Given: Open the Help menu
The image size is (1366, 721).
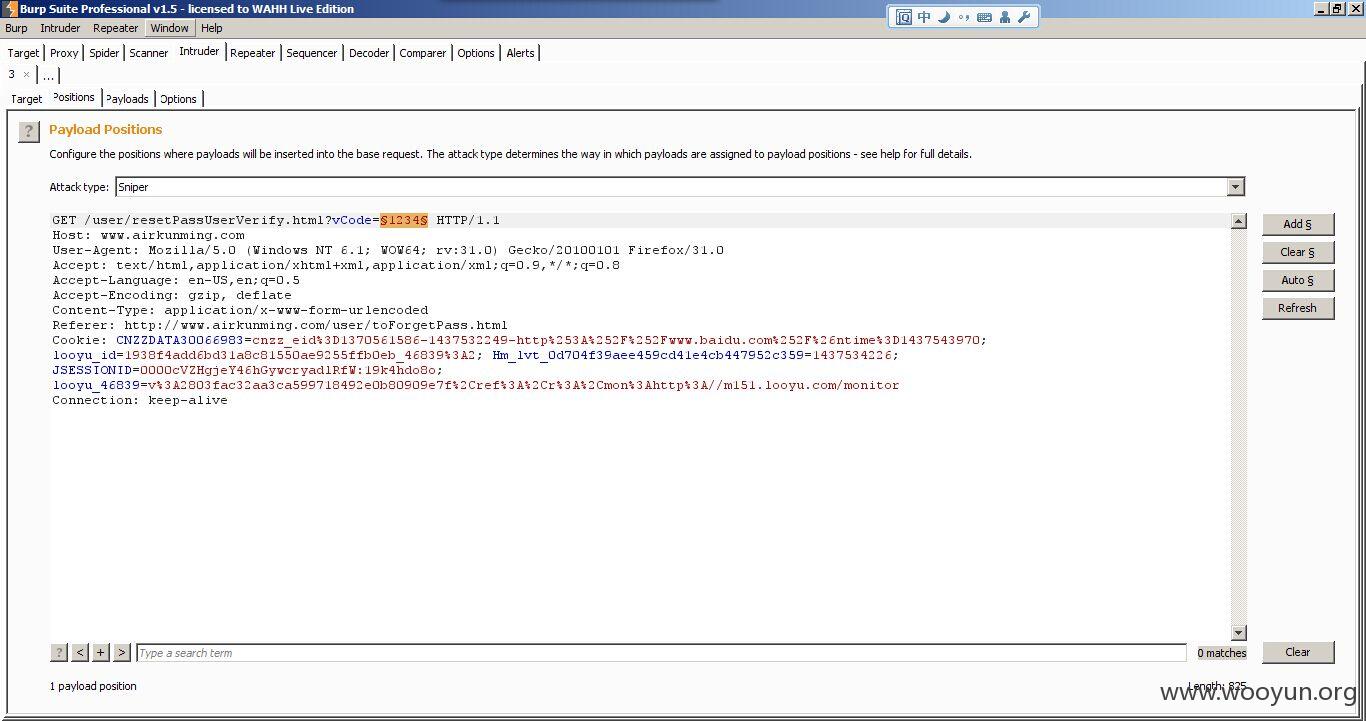Looking at the screenshot, I should [212, 28].
